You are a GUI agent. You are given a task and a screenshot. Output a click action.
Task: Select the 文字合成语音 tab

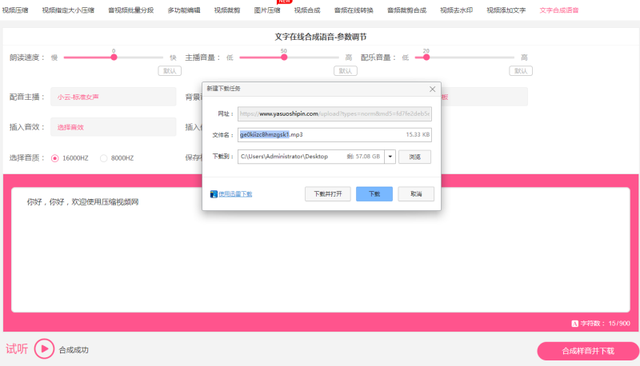pos(559,10)
